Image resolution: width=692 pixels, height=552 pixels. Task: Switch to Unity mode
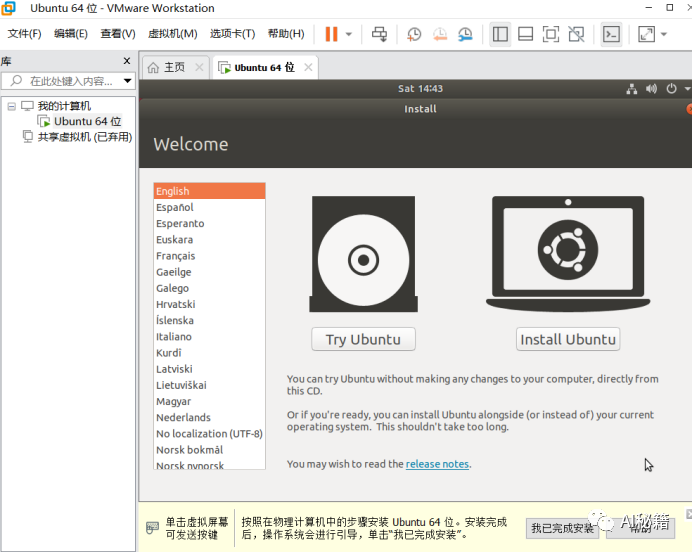pos(576,34)
